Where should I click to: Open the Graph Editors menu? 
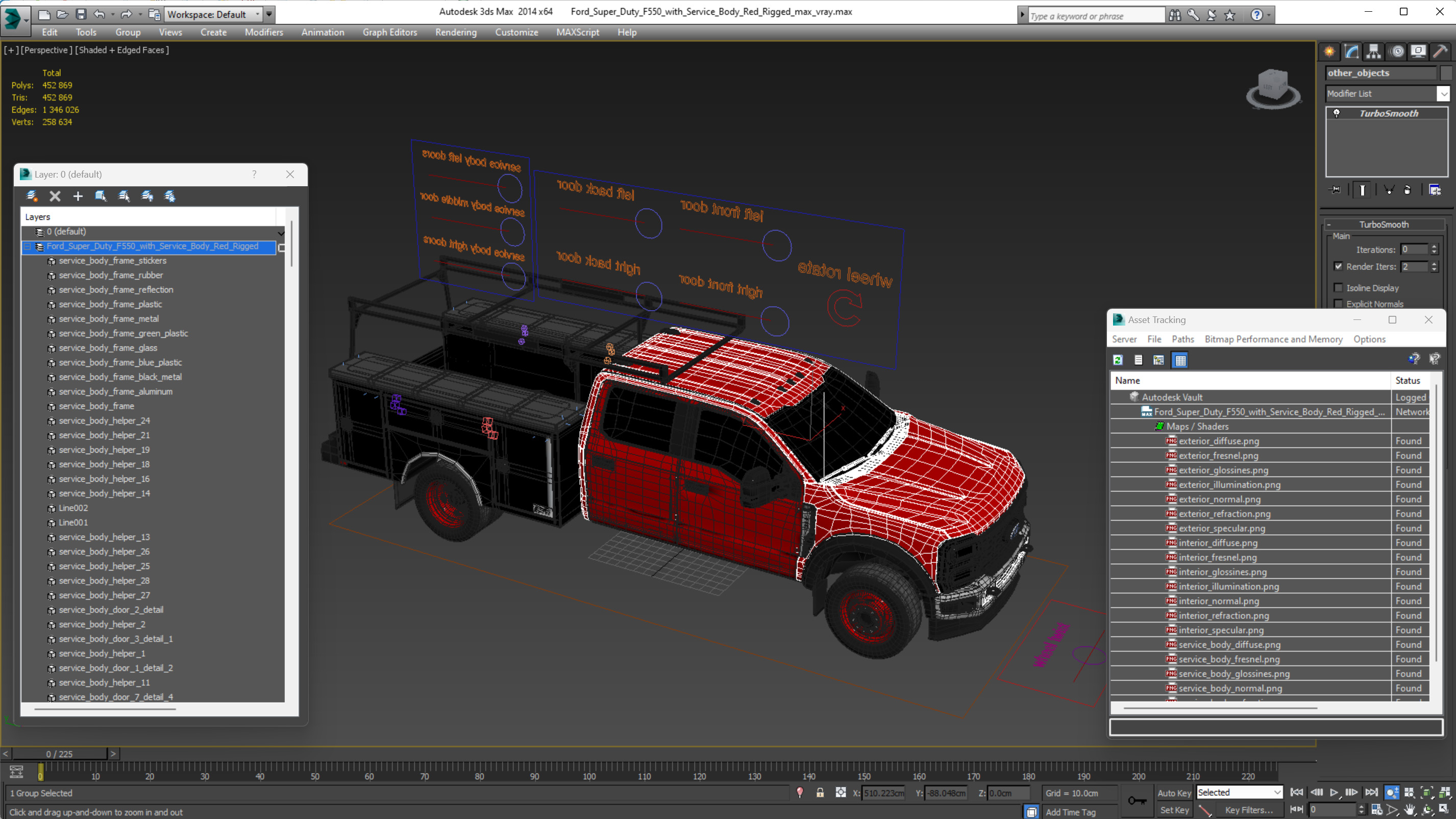389,32
